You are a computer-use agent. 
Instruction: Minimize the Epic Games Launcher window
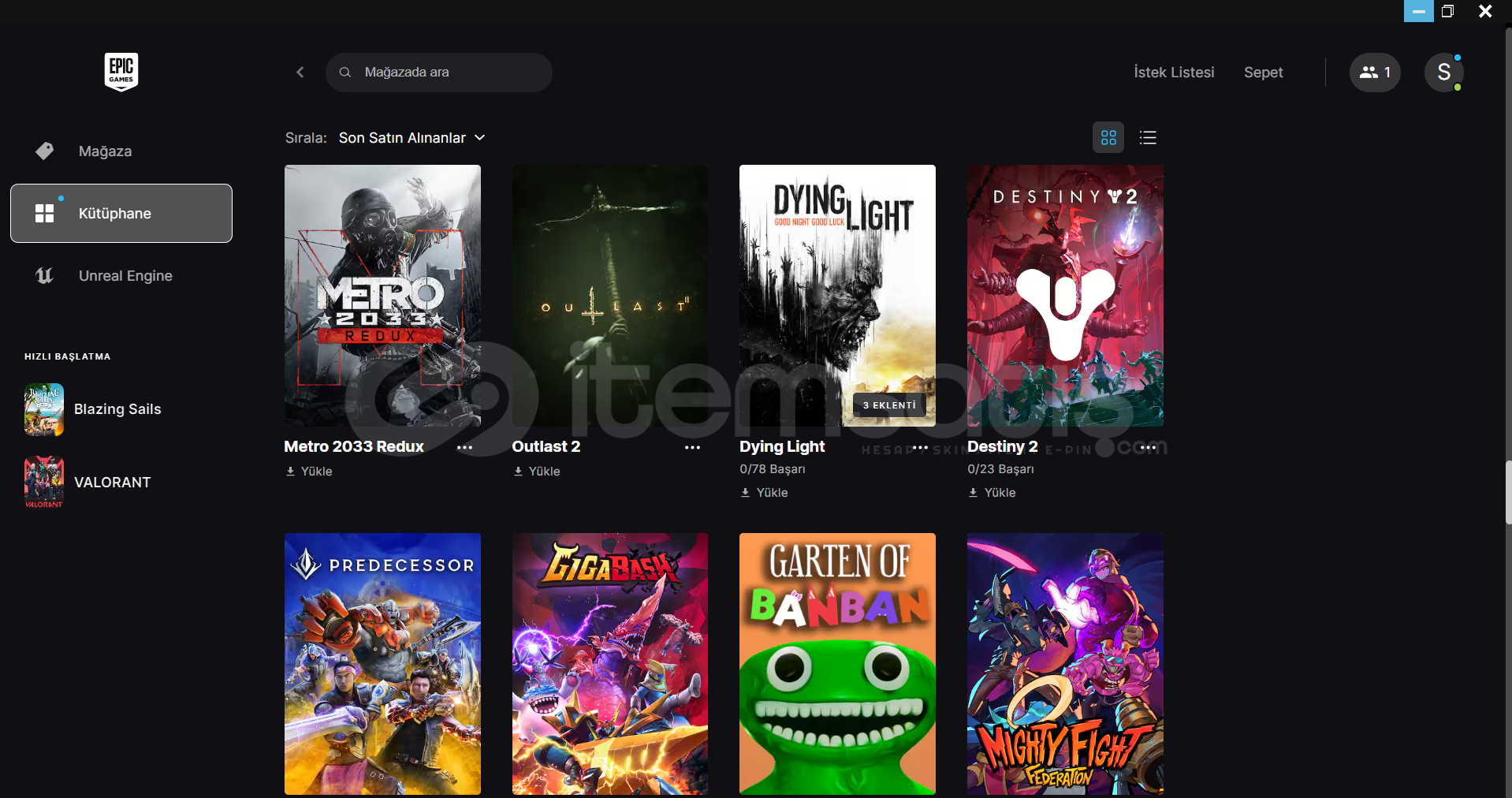[1418, 11]
